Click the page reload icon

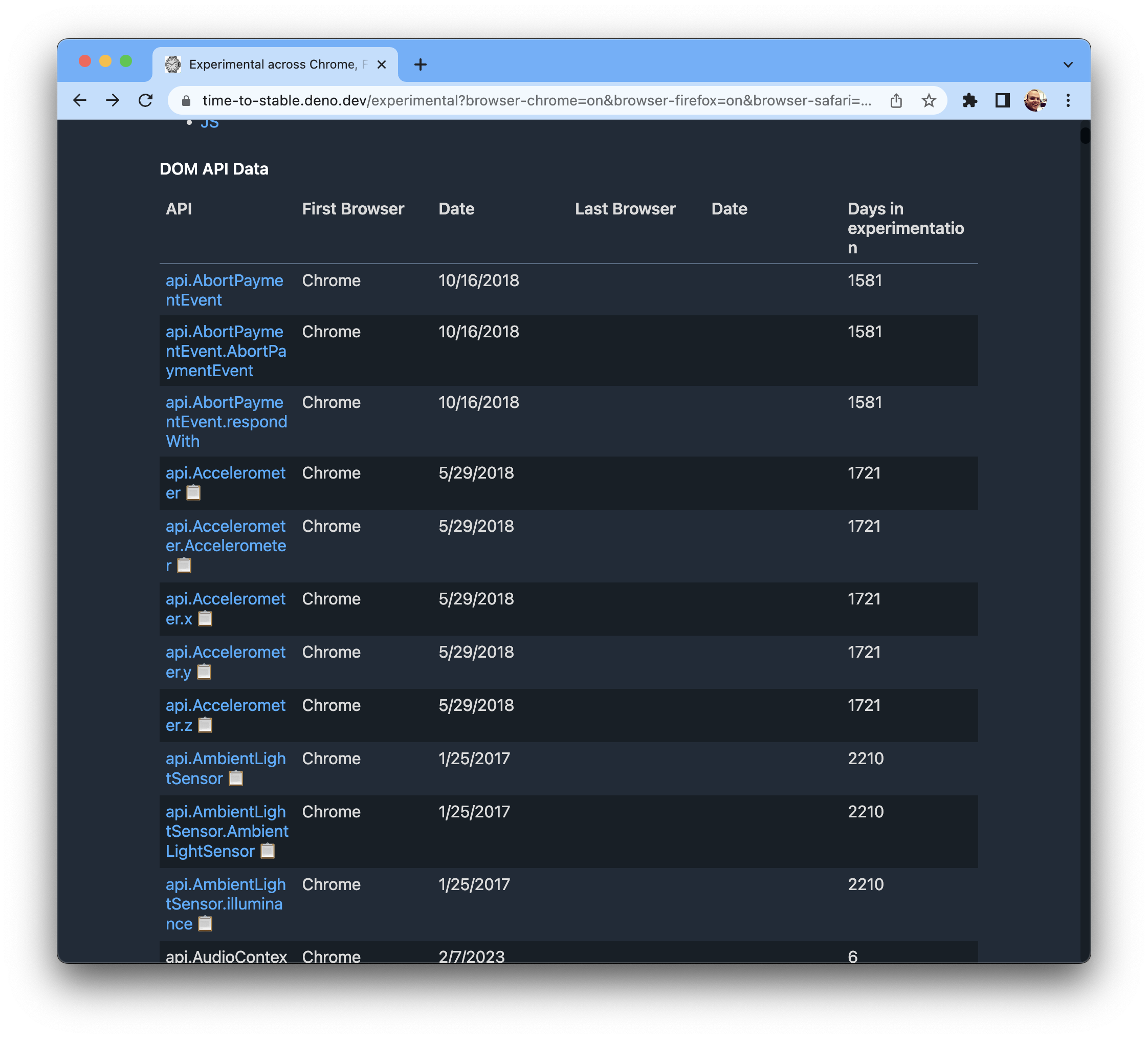[148, 100]
